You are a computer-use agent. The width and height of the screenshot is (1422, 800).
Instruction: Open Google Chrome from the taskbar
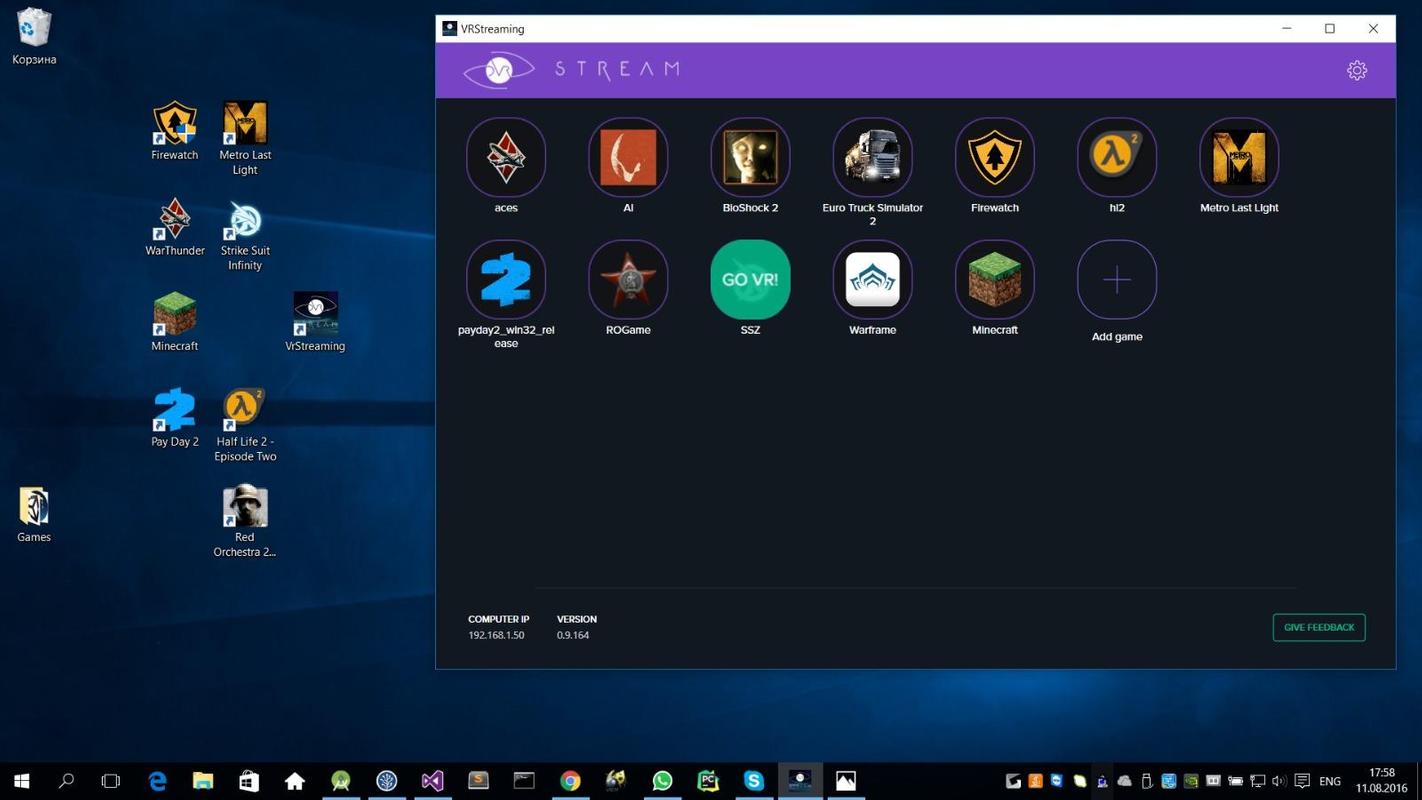pyautogui.click(x=570, y=781)
